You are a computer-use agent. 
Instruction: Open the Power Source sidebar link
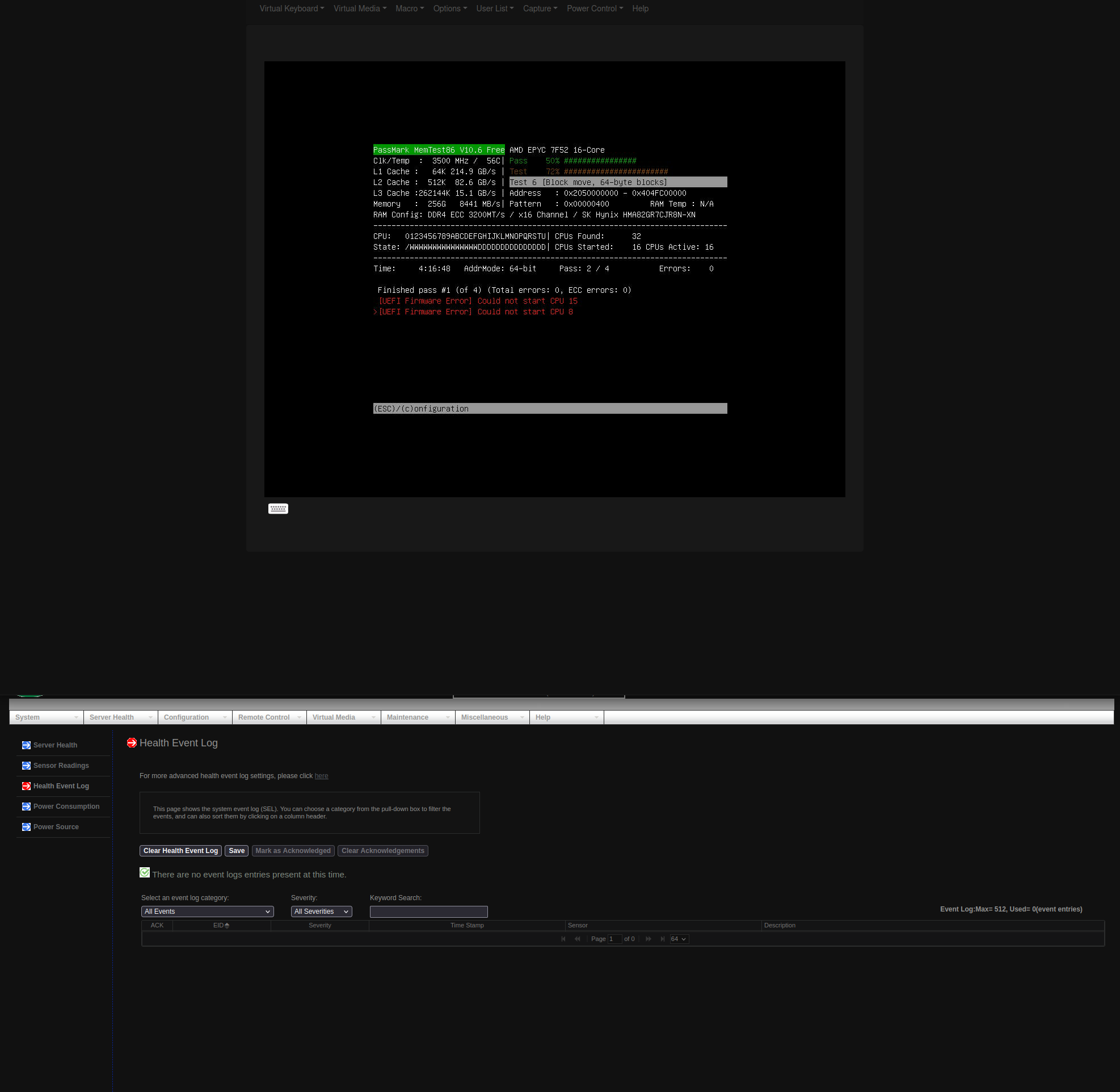(x=56, y=827)
